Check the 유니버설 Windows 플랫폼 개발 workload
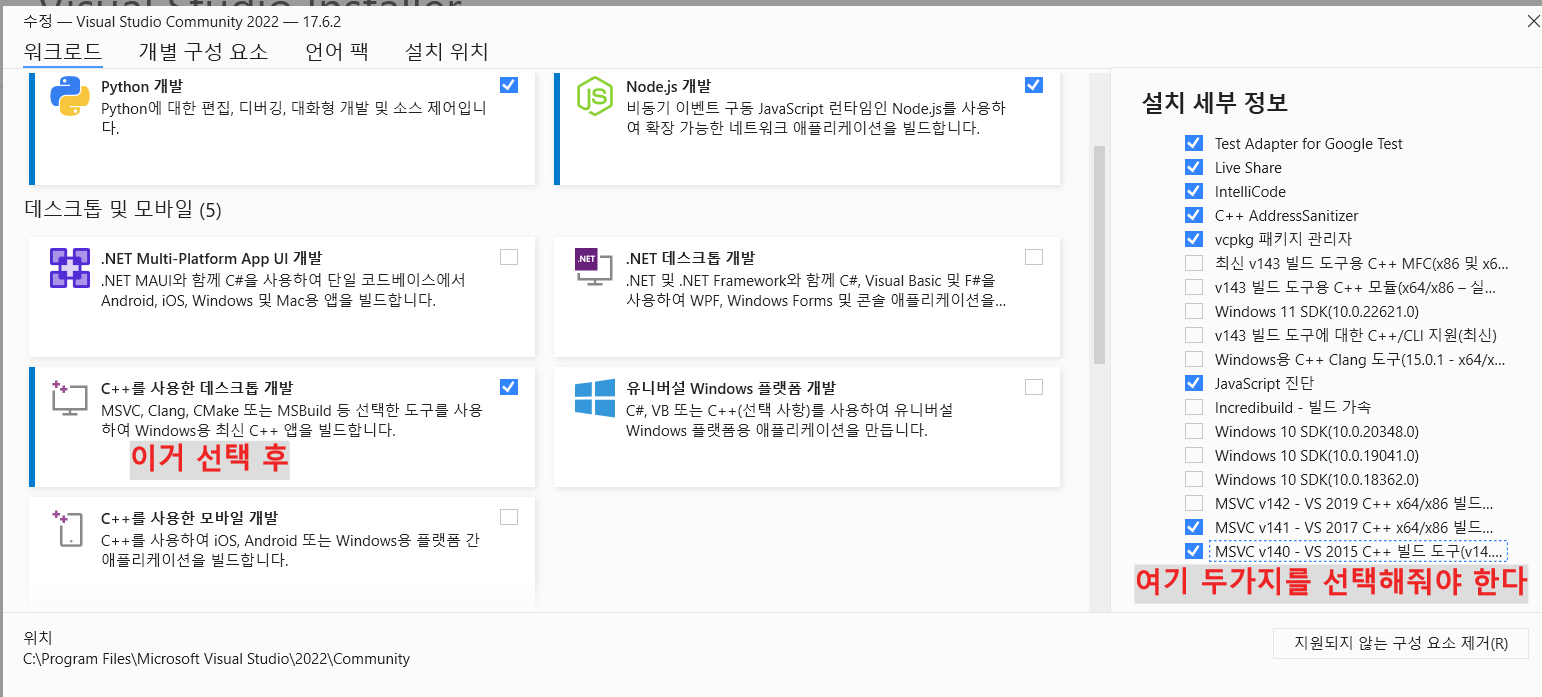1542x697 pixels. click(1034, 387)
